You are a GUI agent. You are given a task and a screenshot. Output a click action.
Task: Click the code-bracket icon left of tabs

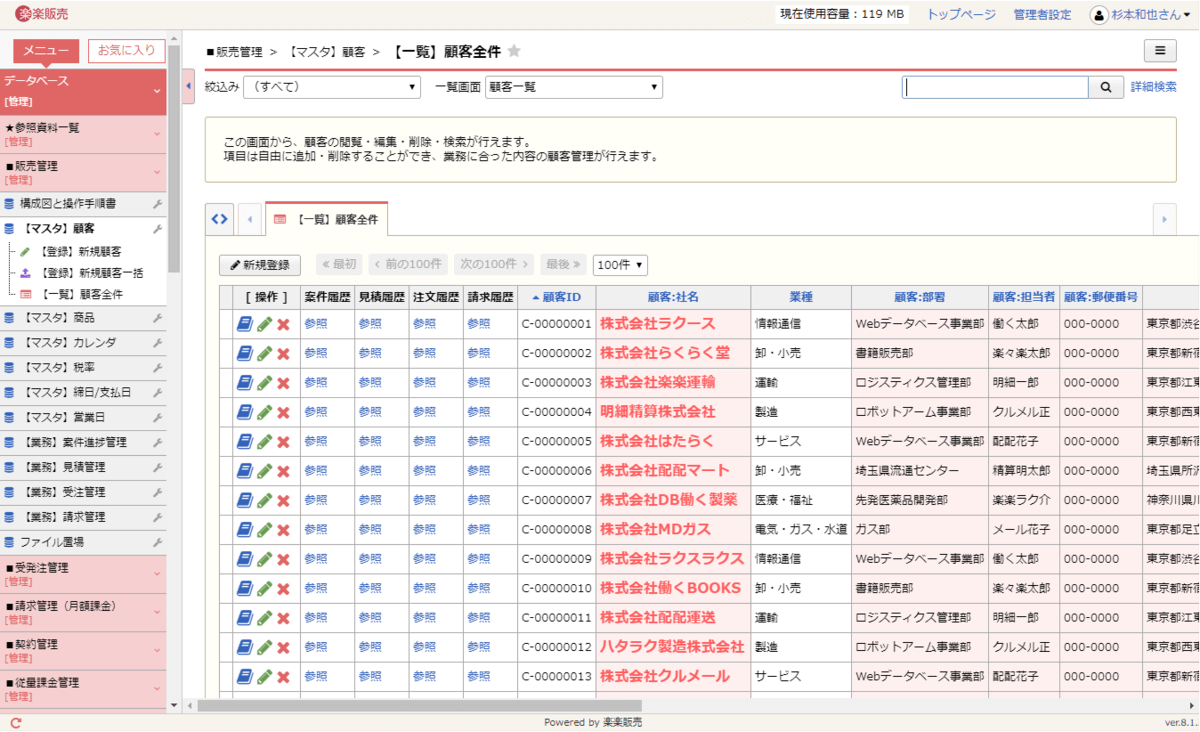220,218
